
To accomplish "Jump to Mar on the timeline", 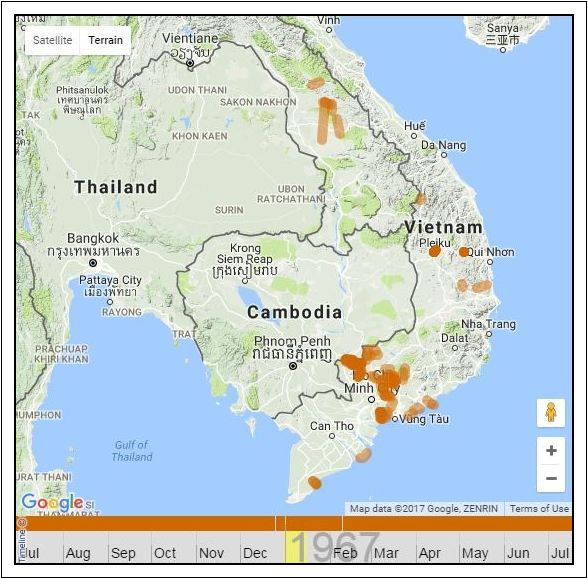I will coord(386,553).
